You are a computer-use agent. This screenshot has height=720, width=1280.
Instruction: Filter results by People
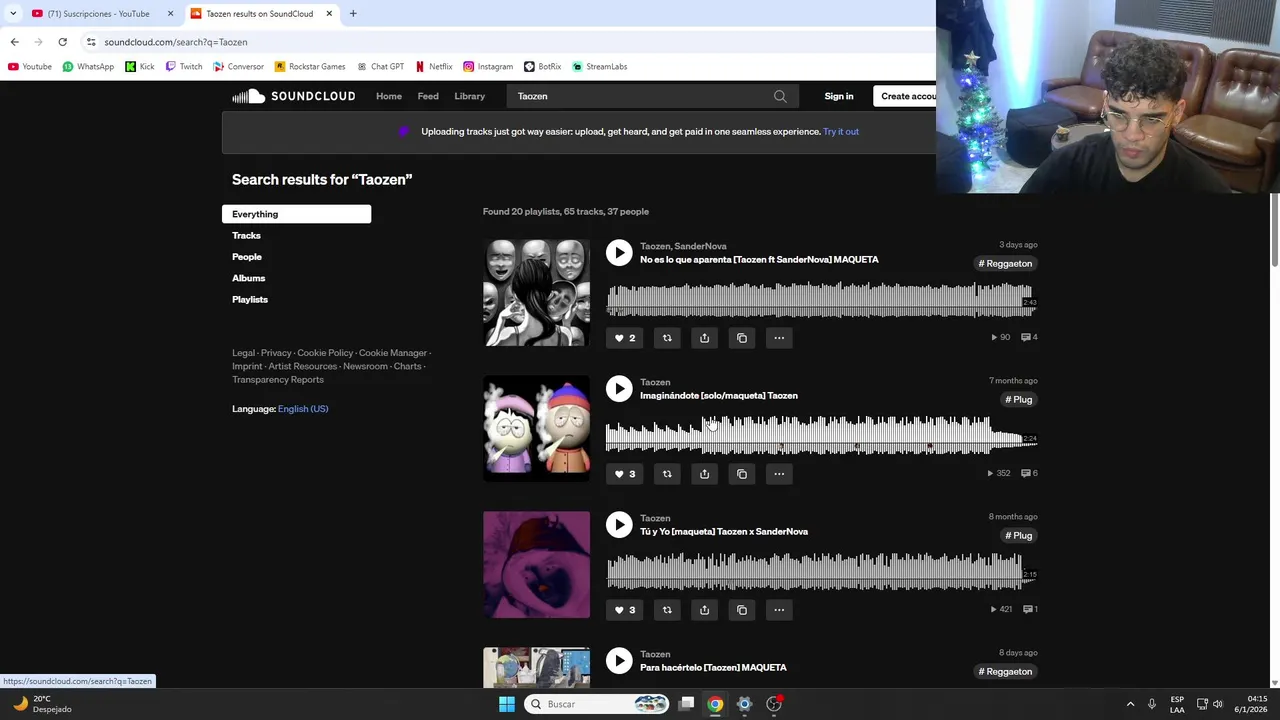pos(247,257)
